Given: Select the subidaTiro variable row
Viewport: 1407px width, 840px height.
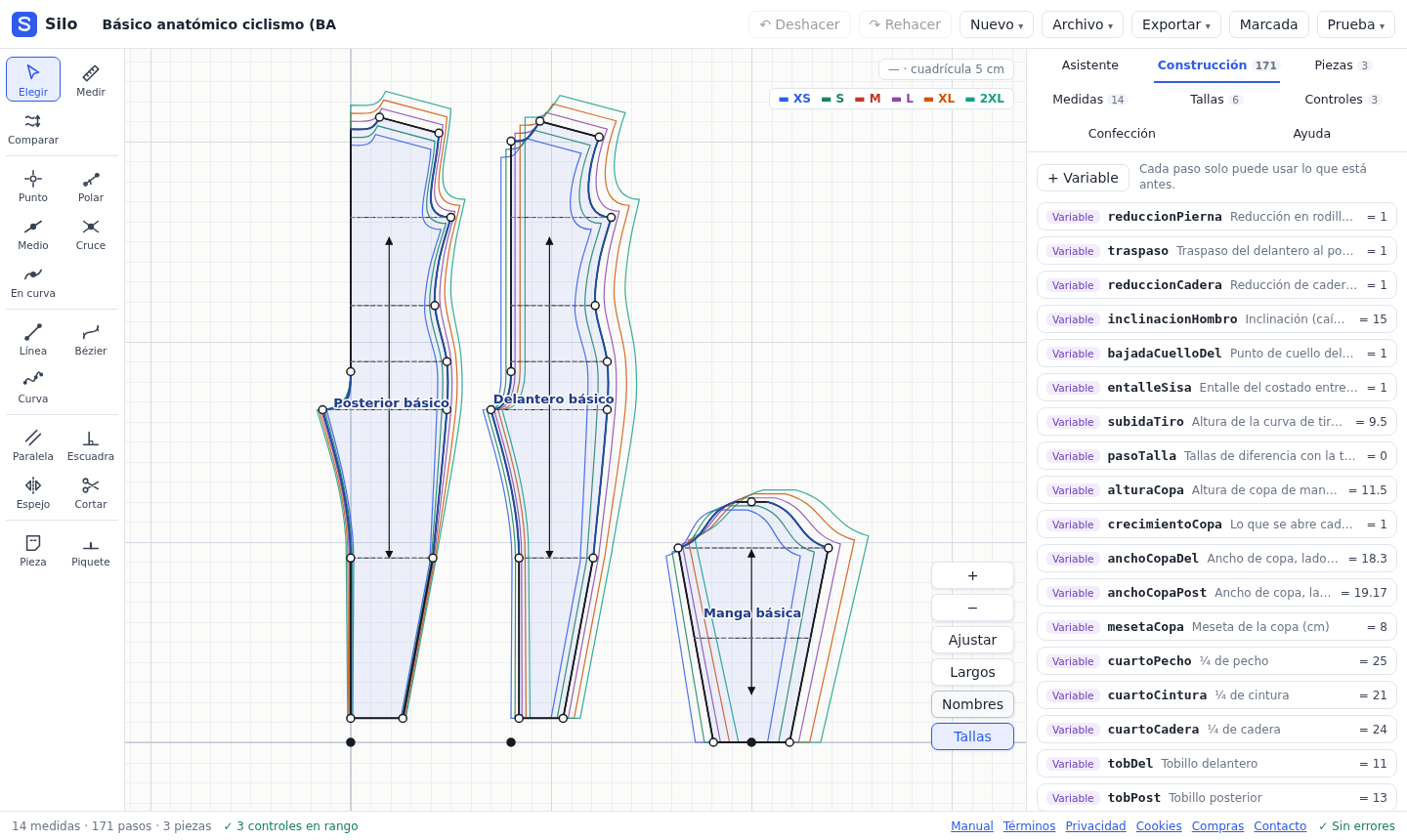Looking at the screenshot, I should click(1216, 422).
